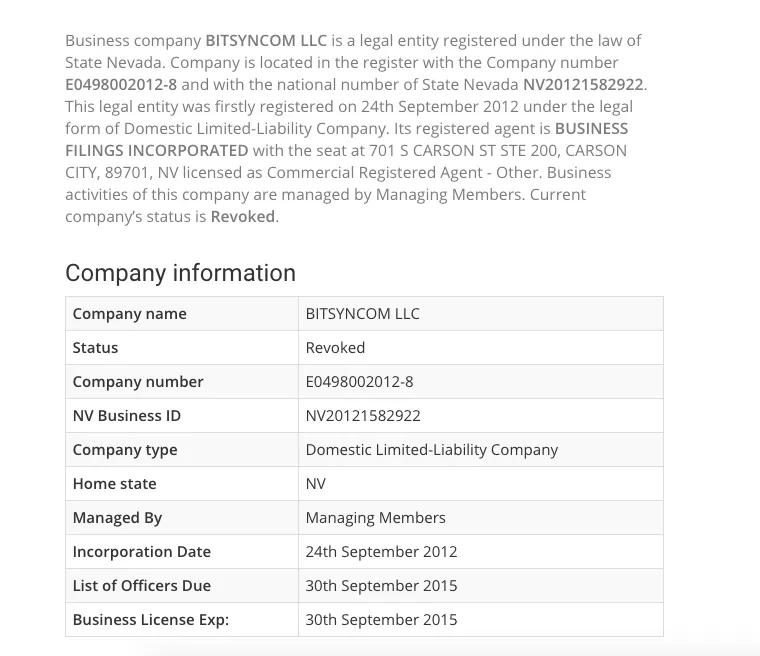
Task: Select the Managing Members table value
Action: (376, 518)
